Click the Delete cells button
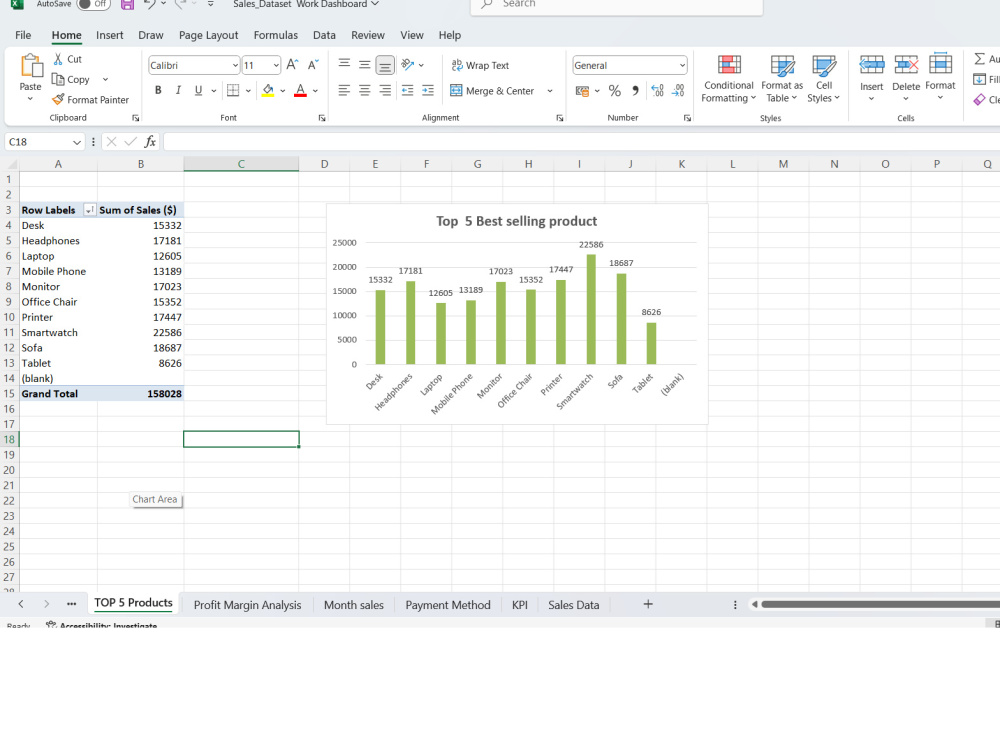This screenshot has width=1000, height=750. (906, 77)
